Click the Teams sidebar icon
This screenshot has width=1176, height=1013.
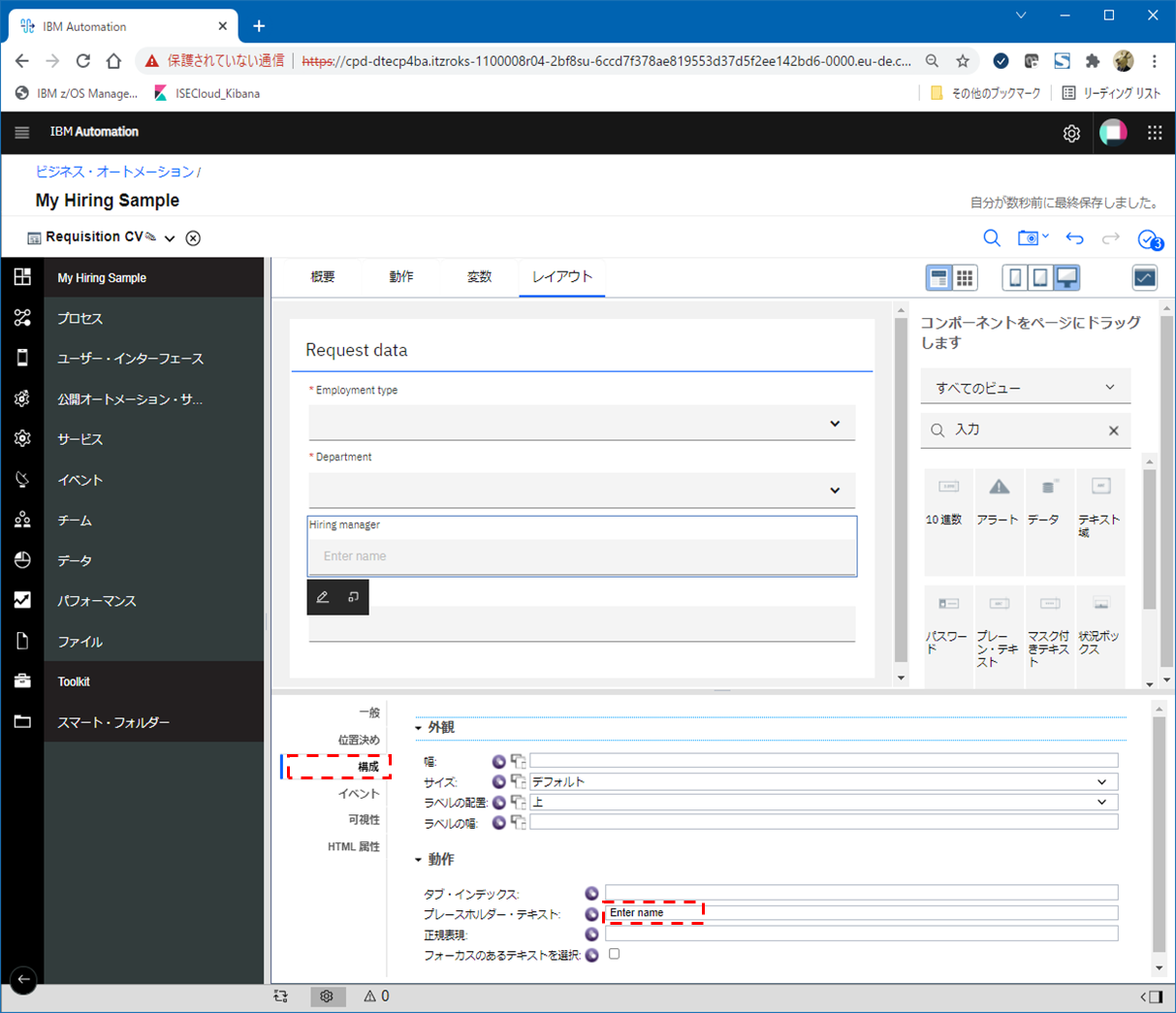(x=22, y=520)
